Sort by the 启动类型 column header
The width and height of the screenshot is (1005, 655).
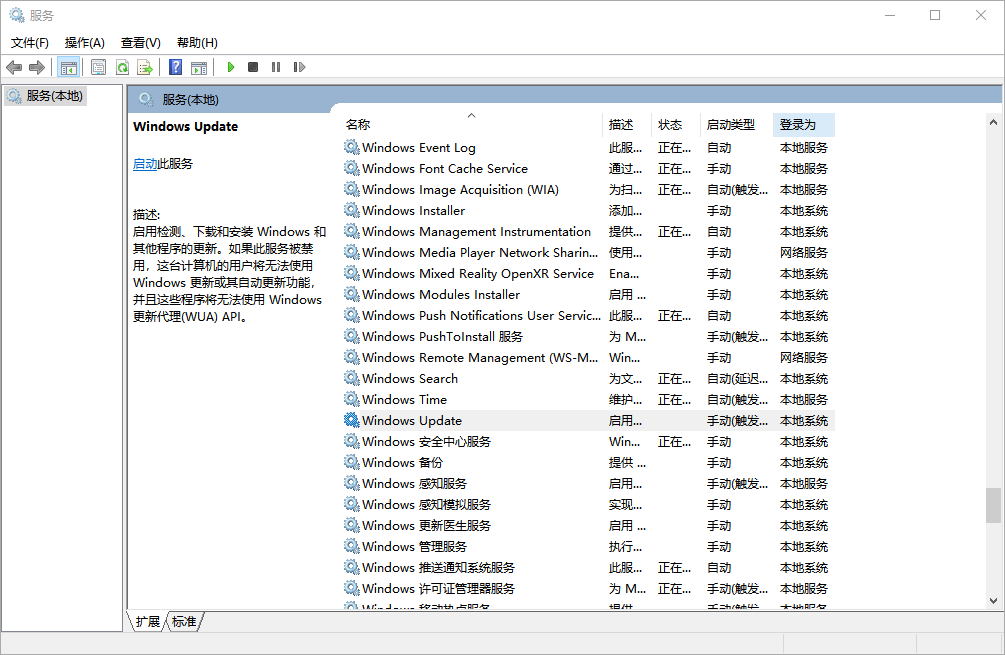(x=736, y=125)
